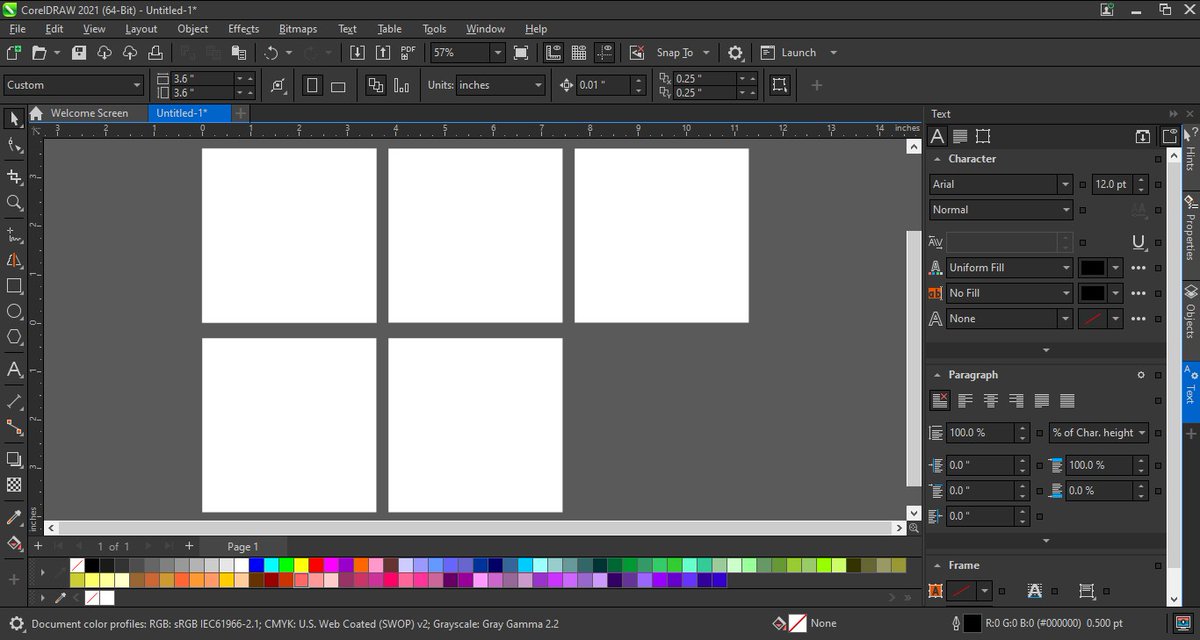This screenshot has width=1200, height=640.
Task: Open the Effects menu
Action: point(243,29)
